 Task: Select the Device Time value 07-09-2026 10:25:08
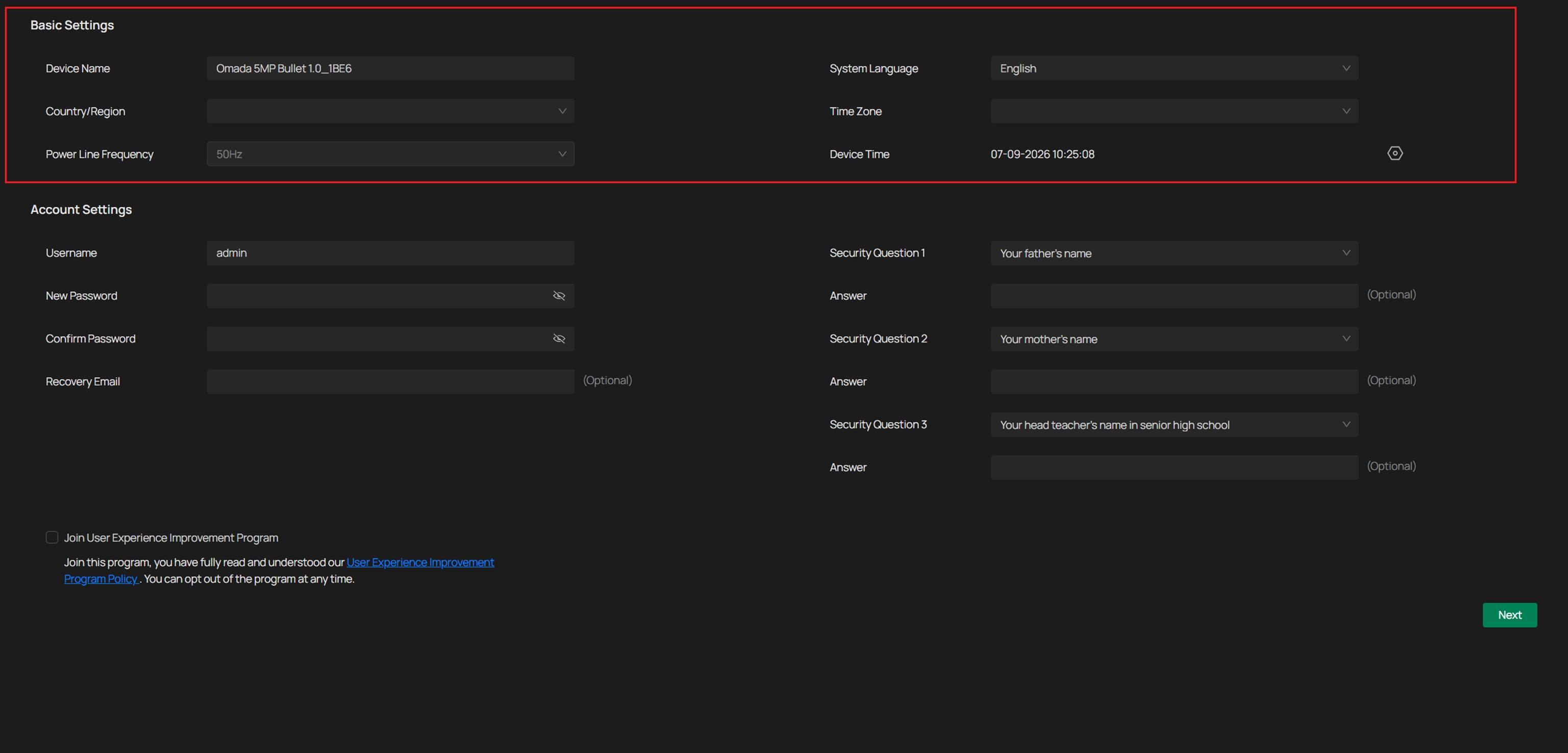(1042, 155)
